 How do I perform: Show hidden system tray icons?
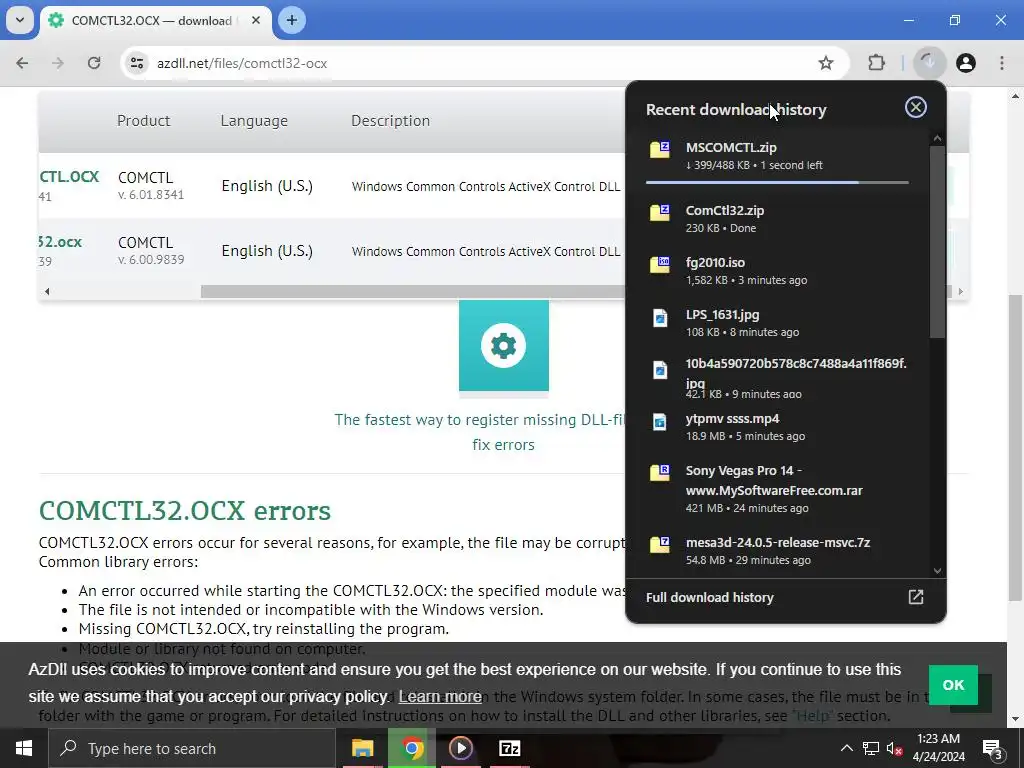[846, 748]
